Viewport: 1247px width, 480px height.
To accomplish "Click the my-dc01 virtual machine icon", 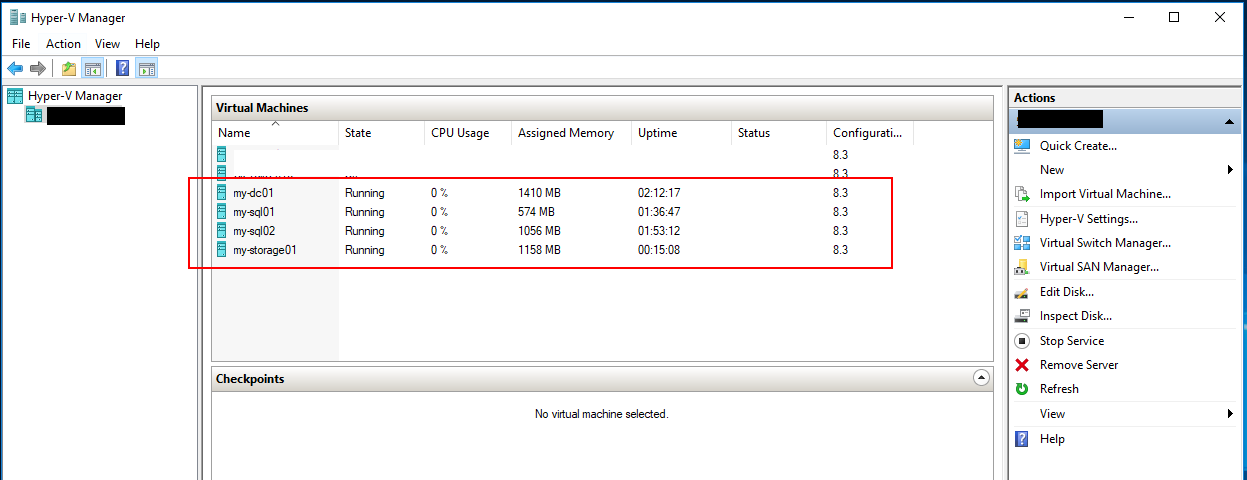I will click(x=222, y=193).
